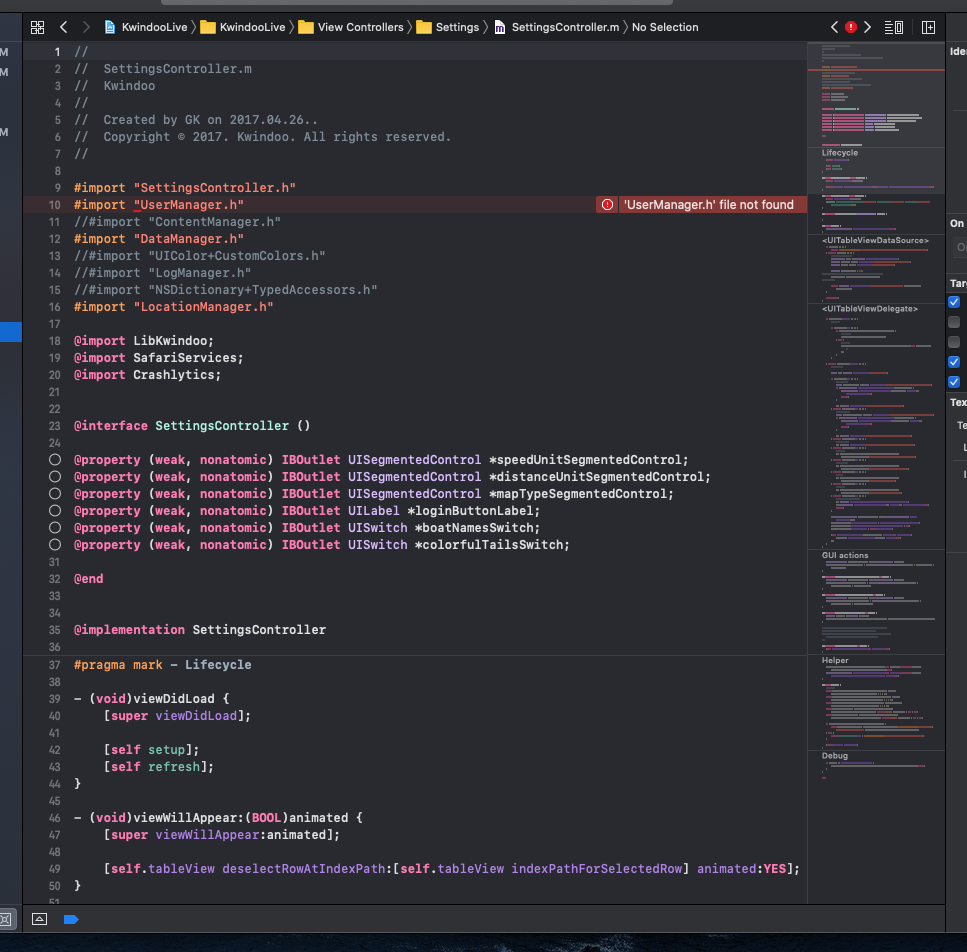The height and width of the screenshot is (952, 967).
Task: Jump to Debug section in minimap
Action: click(834, 756)
